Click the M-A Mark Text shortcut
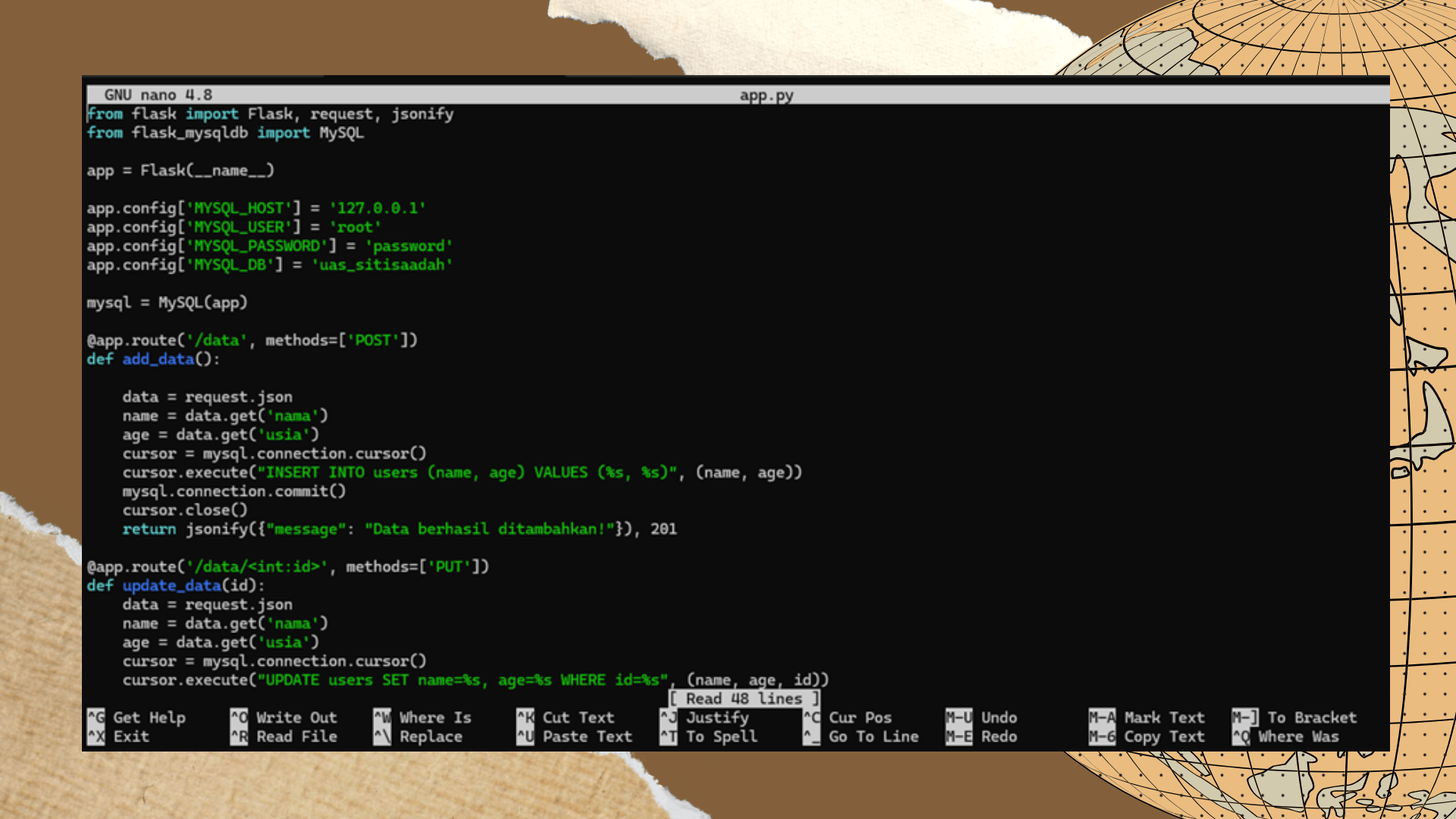 point(1147,717)
